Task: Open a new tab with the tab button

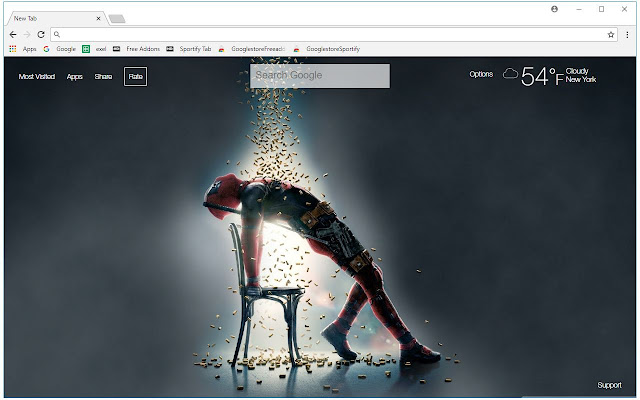Action: (117, 19)
